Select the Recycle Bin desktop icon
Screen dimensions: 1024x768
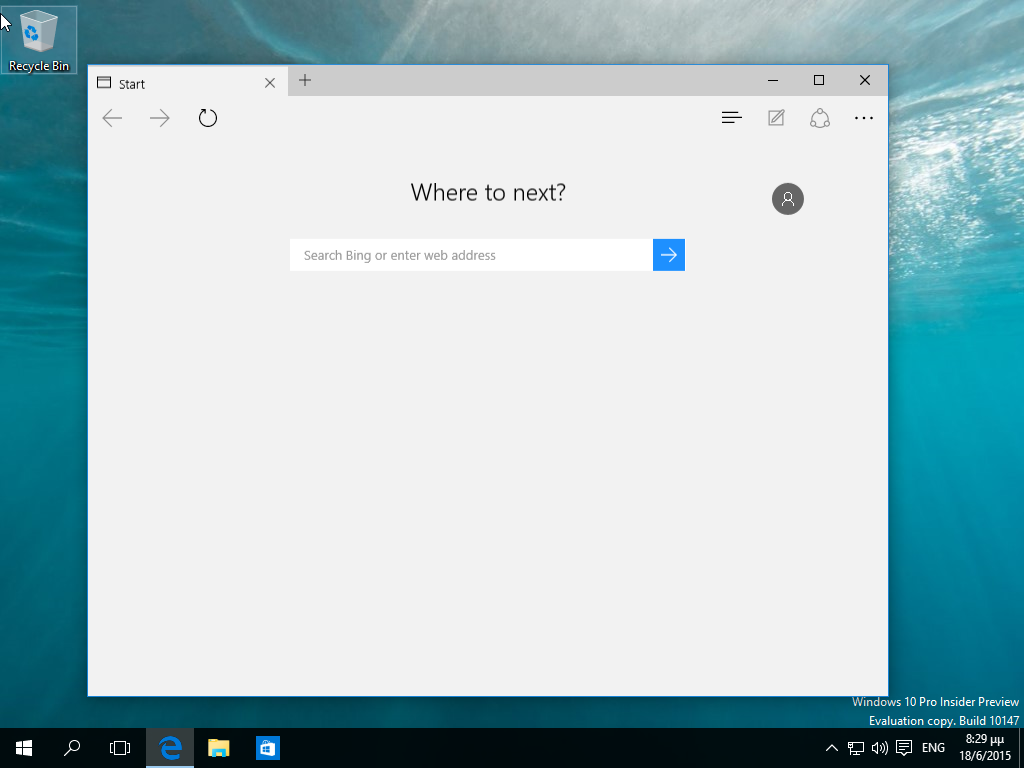coord(39,40)
